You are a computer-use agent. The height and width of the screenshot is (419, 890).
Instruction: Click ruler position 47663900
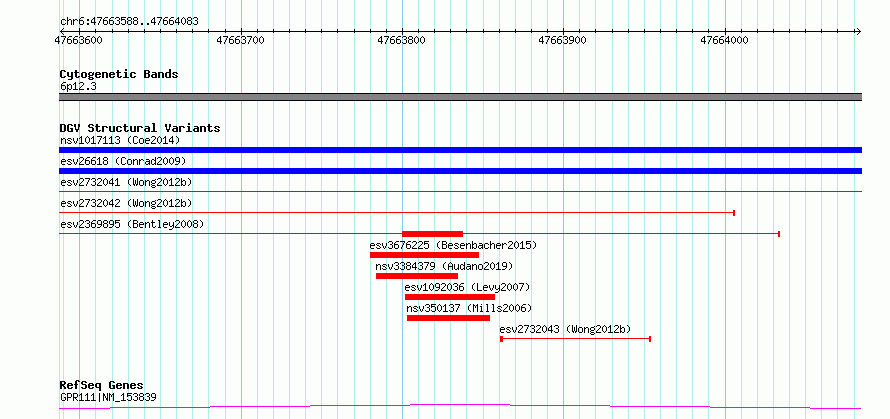pyautogui.click(x=564, y=40)
